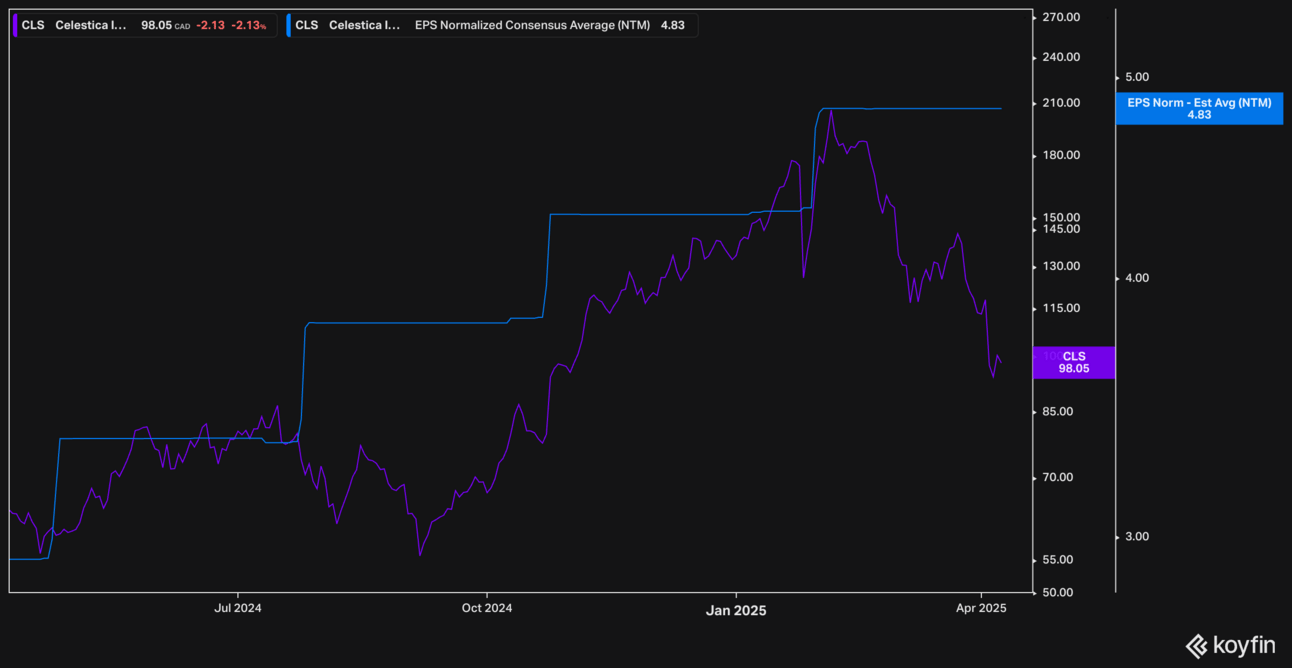Click the 270.00 price axis label
This screenshot has height=668, width=1292.
click(1060, 17)
